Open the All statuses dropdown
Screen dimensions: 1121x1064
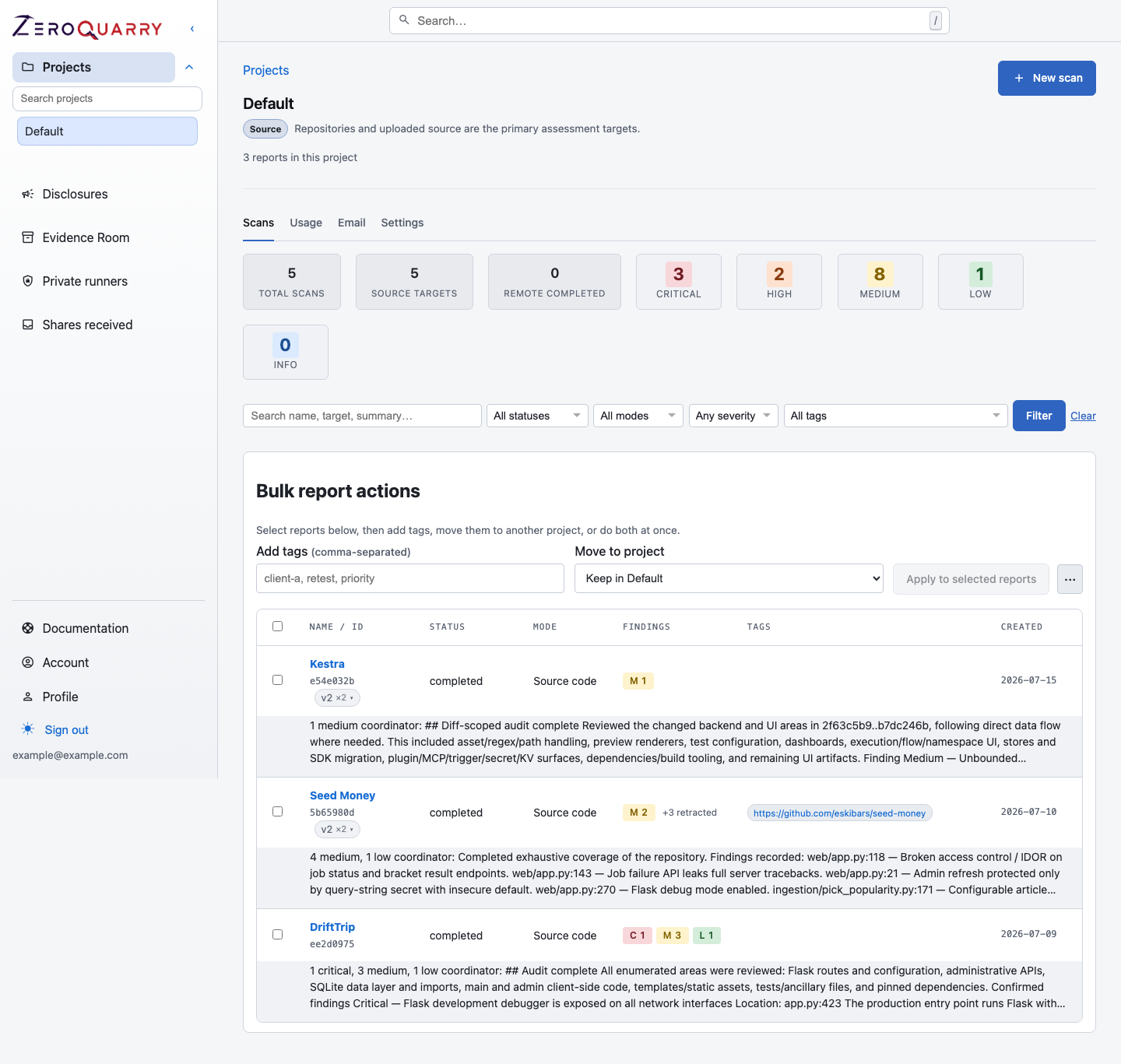pyautogui.click(x=537, y=416)
